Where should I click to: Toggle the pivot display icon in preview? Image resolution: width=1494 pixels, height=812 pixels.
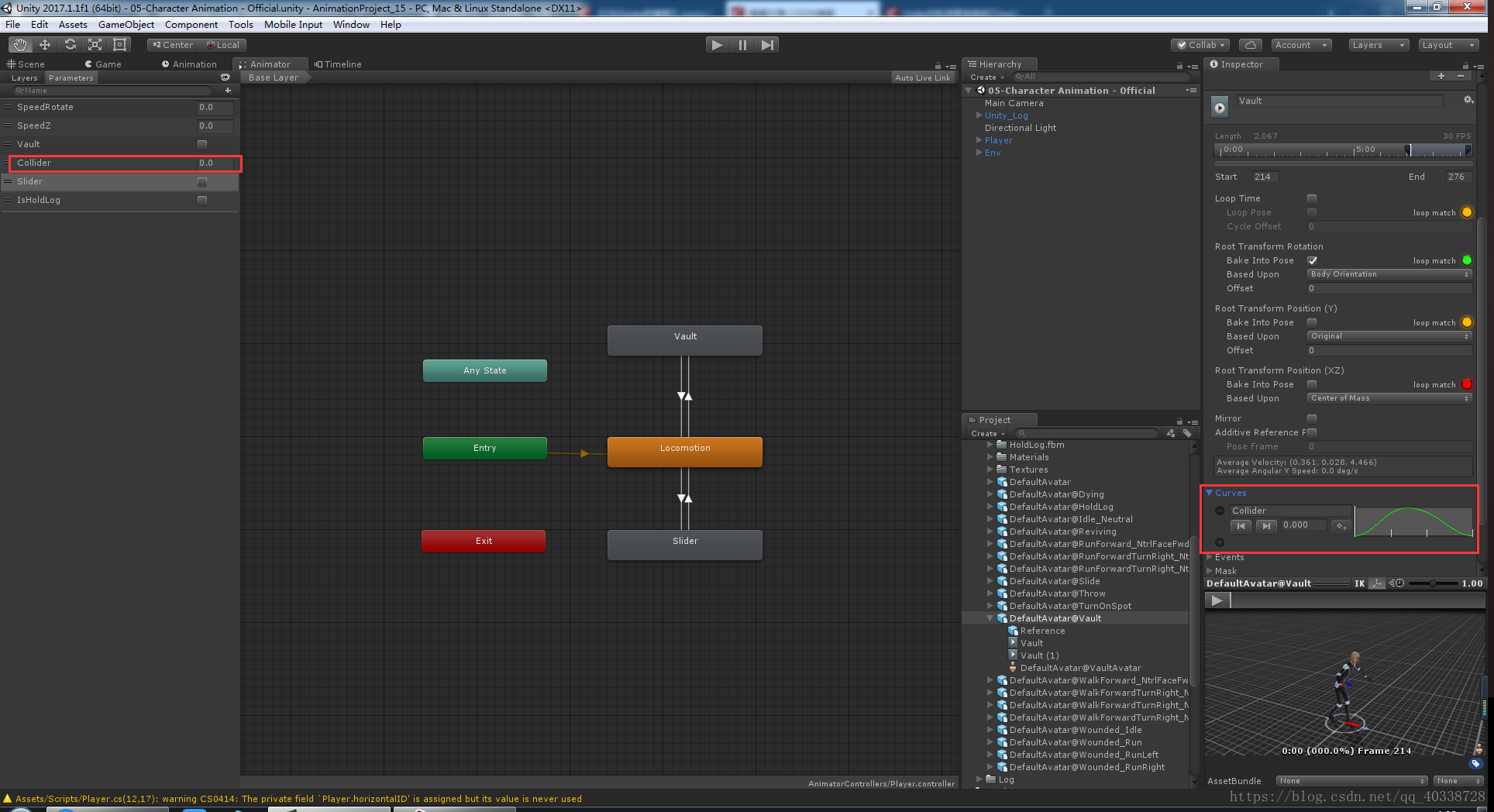click(x=1377, y=583)
